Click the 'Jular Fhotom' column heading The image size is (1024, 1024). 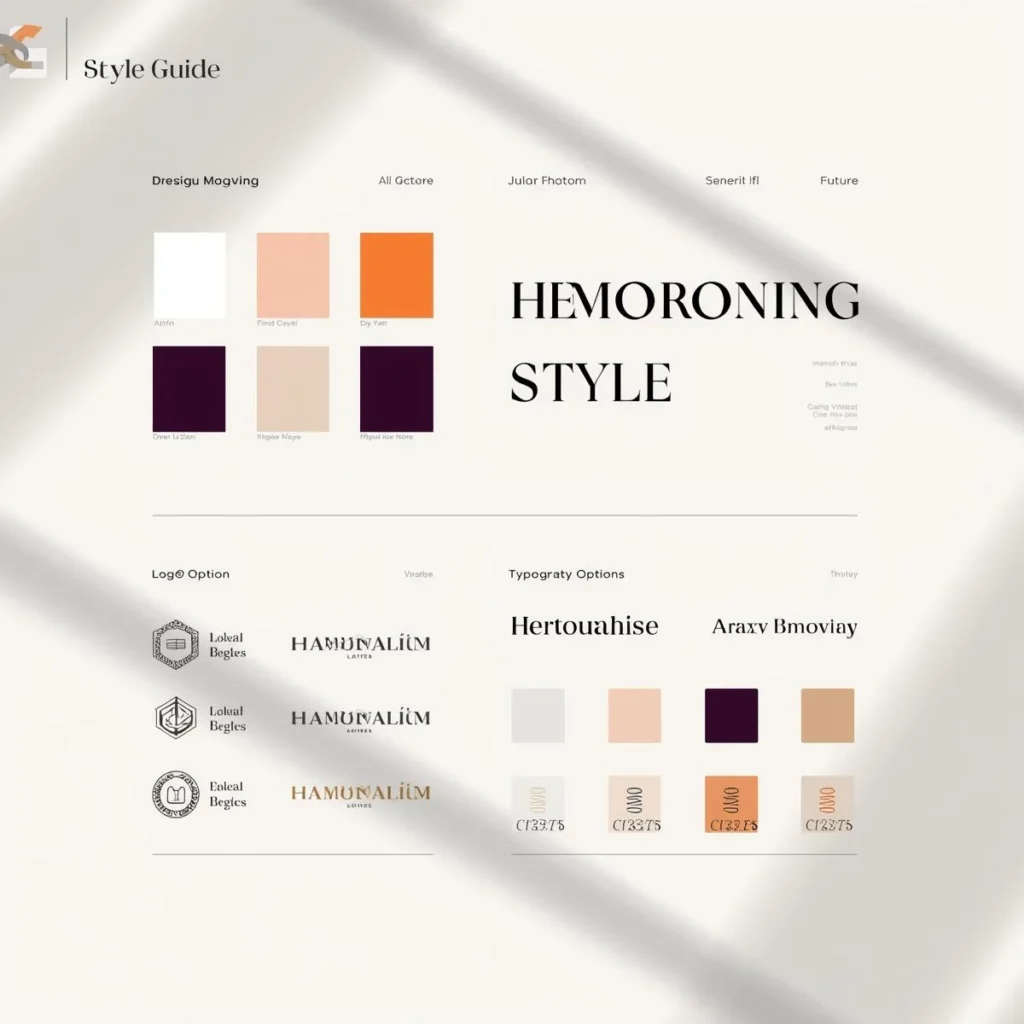[x=546, y=181]
